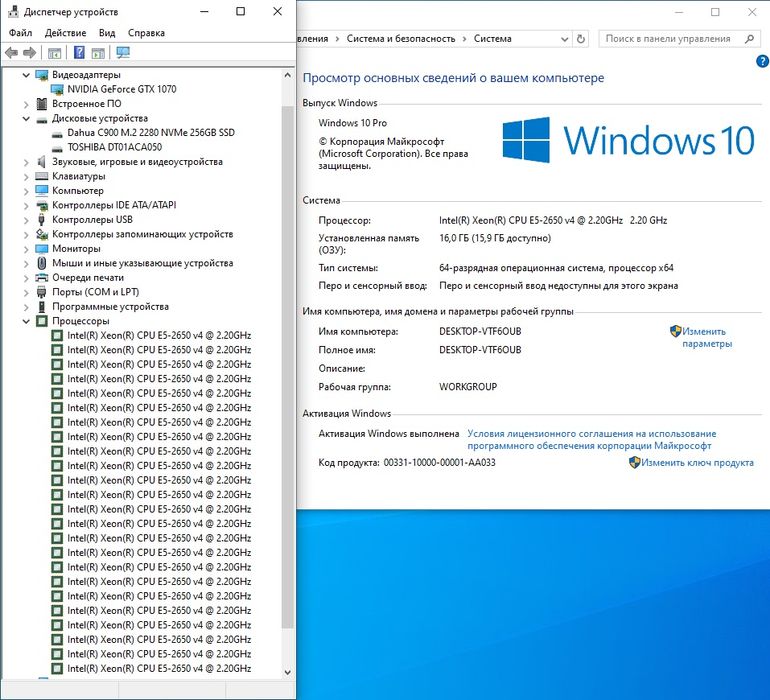The height and width of the screenshot is (700, 770).
Task: Click the scan for hardware changes monitor icon
Action: tap(123, 53)
